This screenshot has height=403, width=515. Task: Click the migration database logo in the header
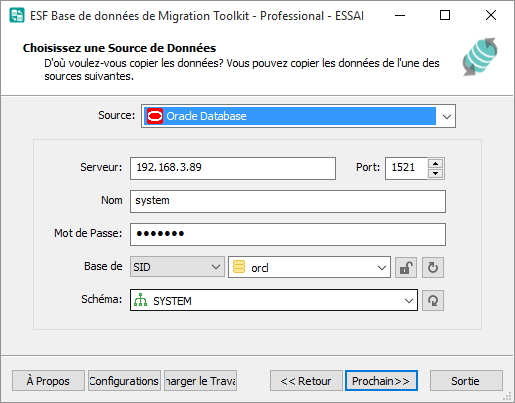click(x=480, y=57)
